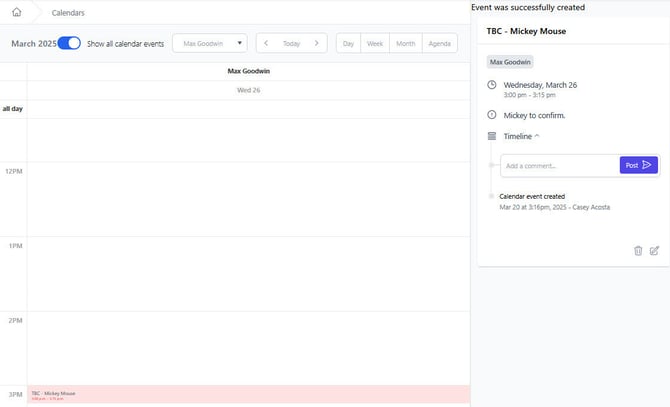Open the TBC - Mickey Mouse calendar event
The image size is (670, 407).
(249, 394)
